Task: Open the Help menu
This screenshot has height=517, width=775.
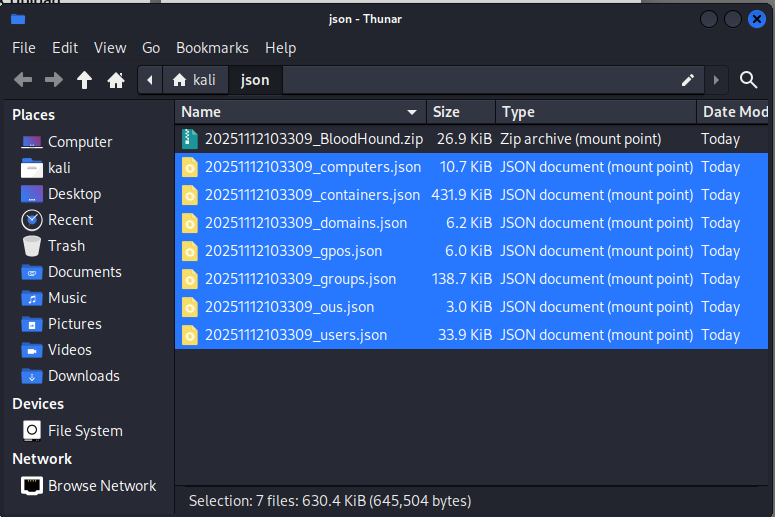Action: (280, 48)
